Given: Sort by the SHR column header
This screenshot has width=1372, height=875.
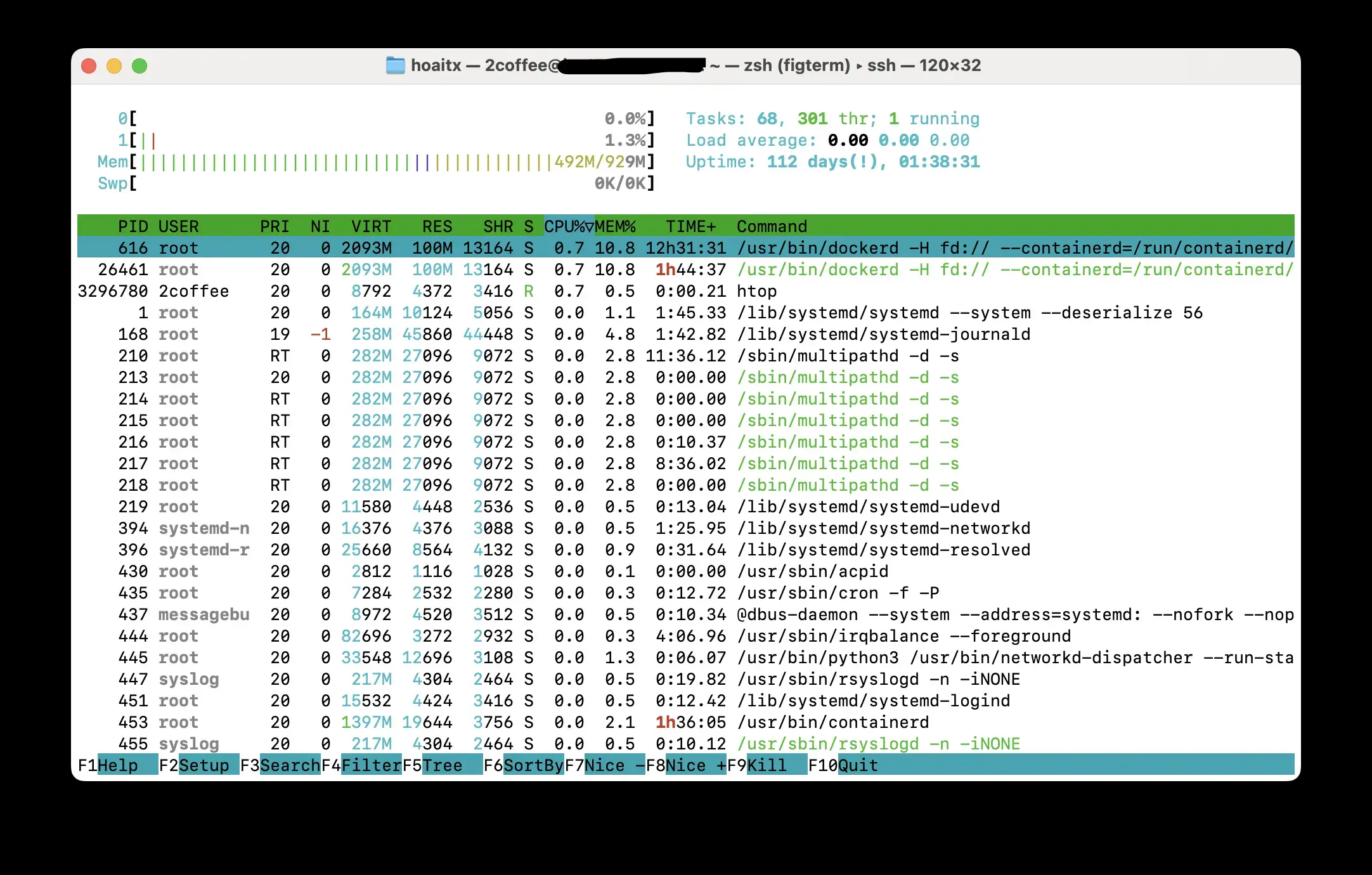Looking at the screenshot, I should point(498,226).
